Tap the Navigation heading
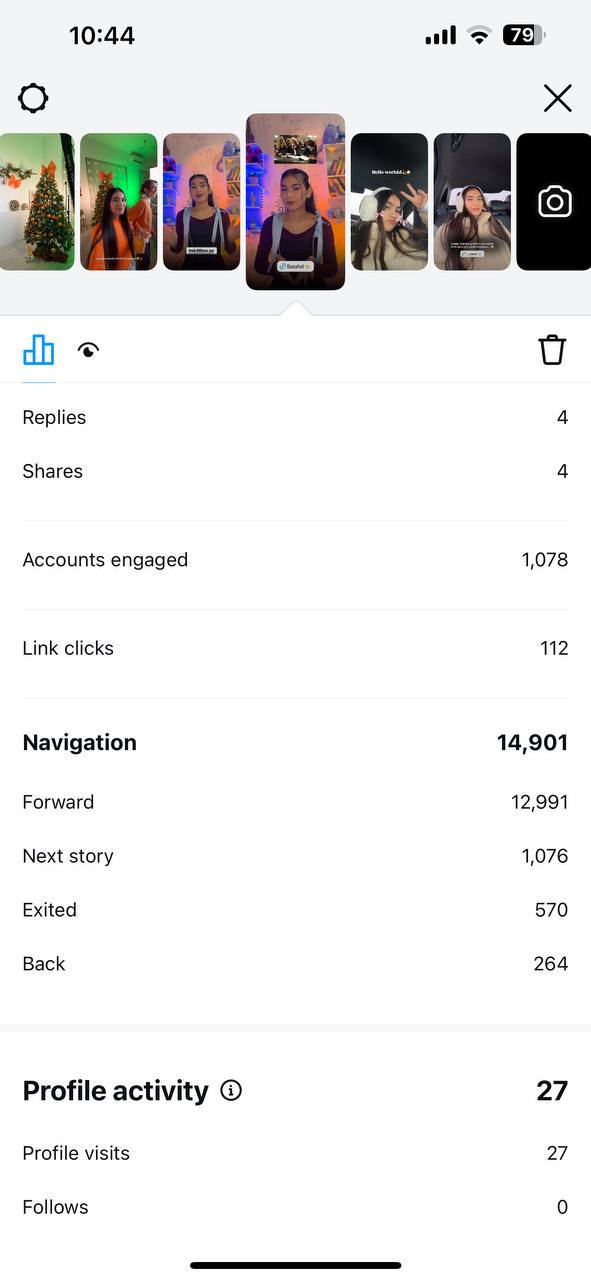Image resolution: width=591 pixels, height=1280 pixels. pos(79,742)
